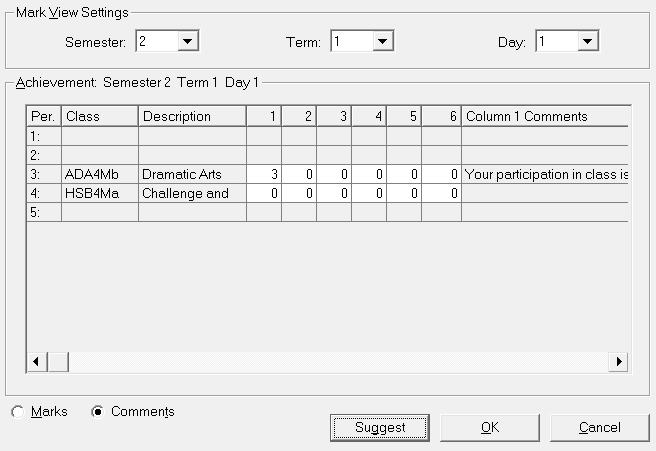This screenshot has height=451, width=656.
Task: Select period 5 row header
Action: [43, 212]
